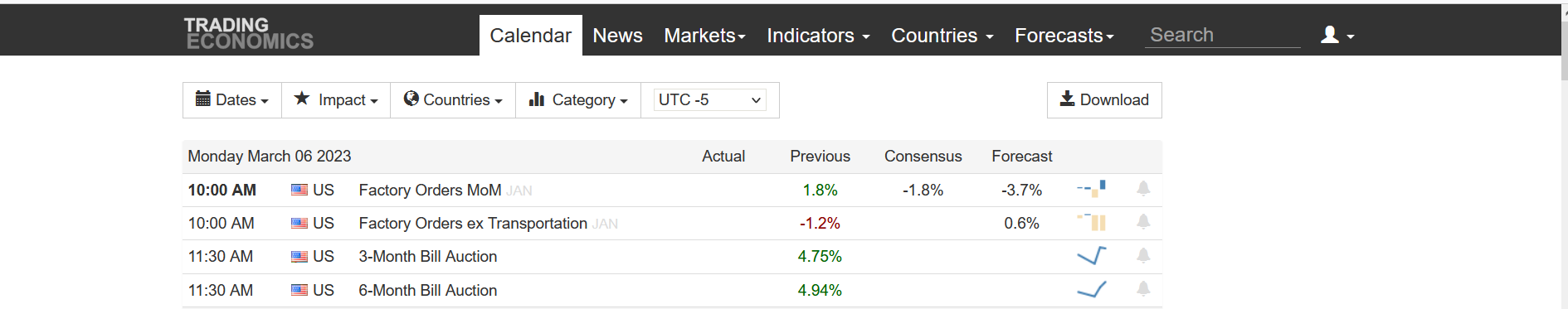Open Factory Orders ex Transportation mini chart
This screenshot has width=1568, height=309.
[1092, 222]
